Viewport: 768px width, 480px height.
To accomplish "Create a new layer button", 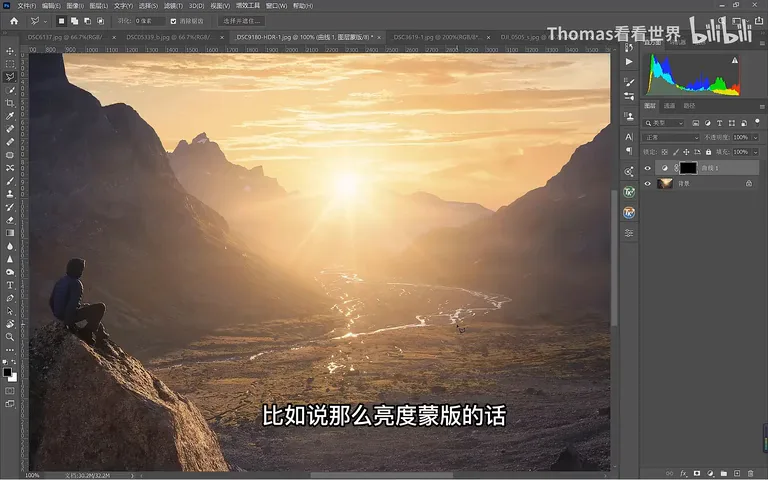I will click(737, 473).
